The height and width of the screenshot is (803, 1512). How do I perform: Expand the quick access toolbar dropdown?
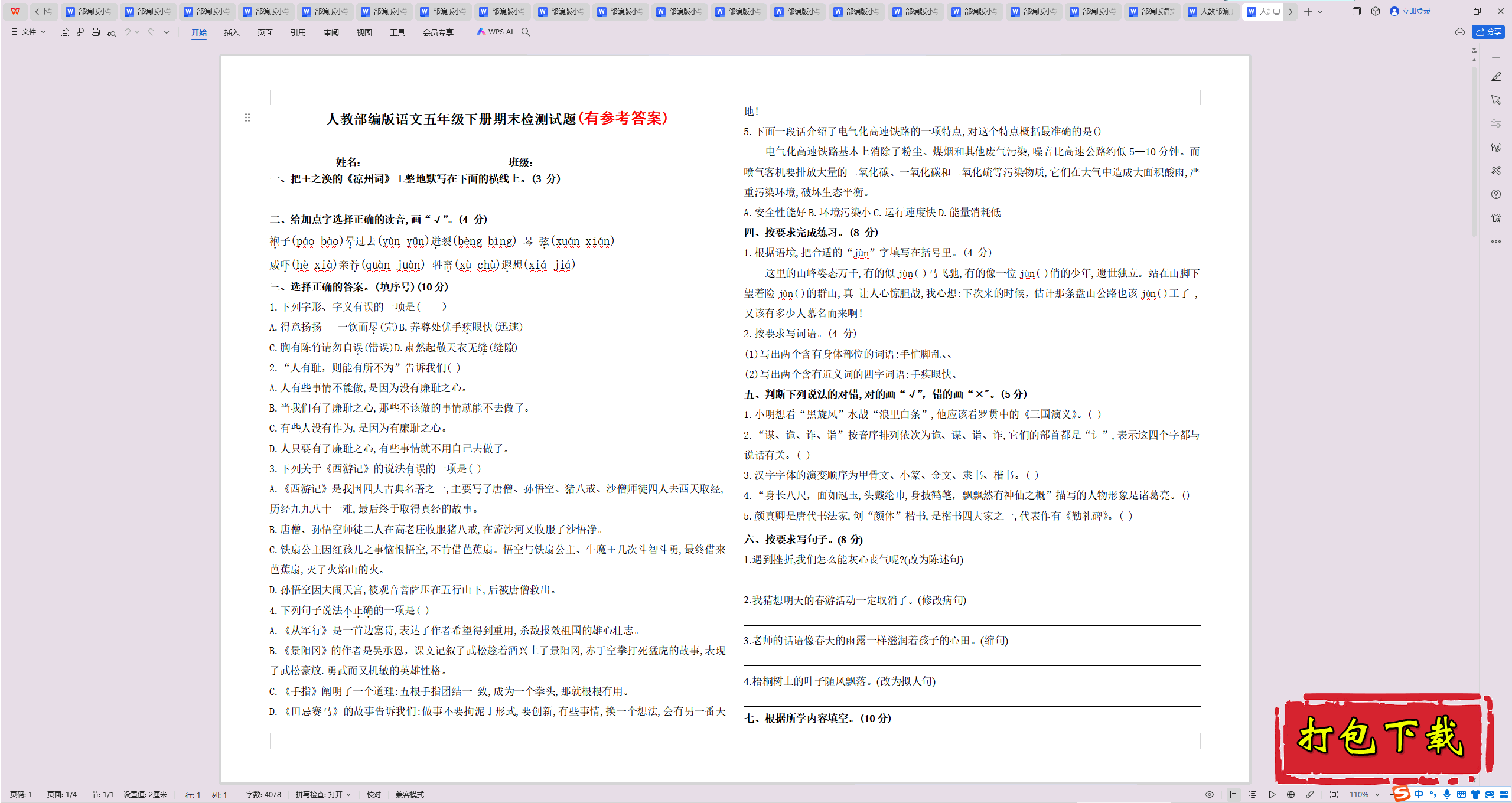(167, 32)
